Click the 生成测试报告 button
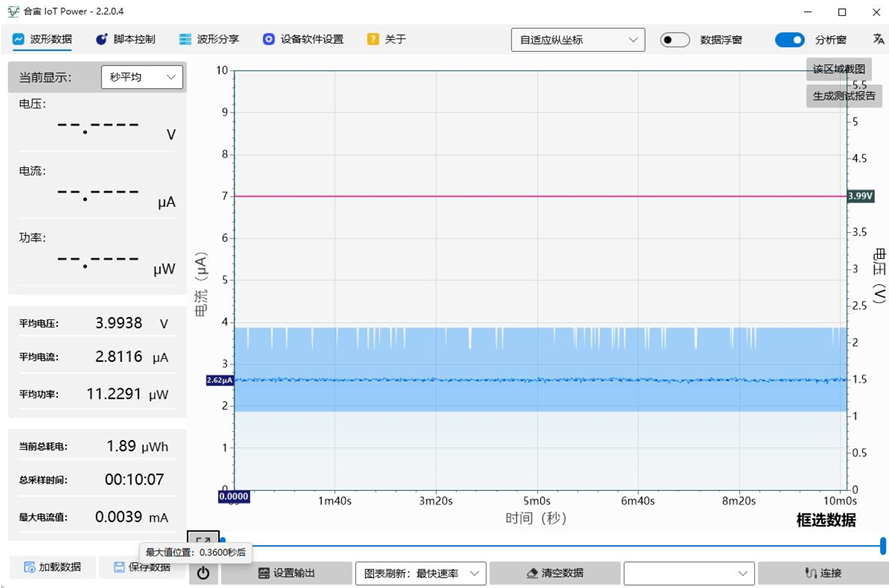 pos(844,96)
